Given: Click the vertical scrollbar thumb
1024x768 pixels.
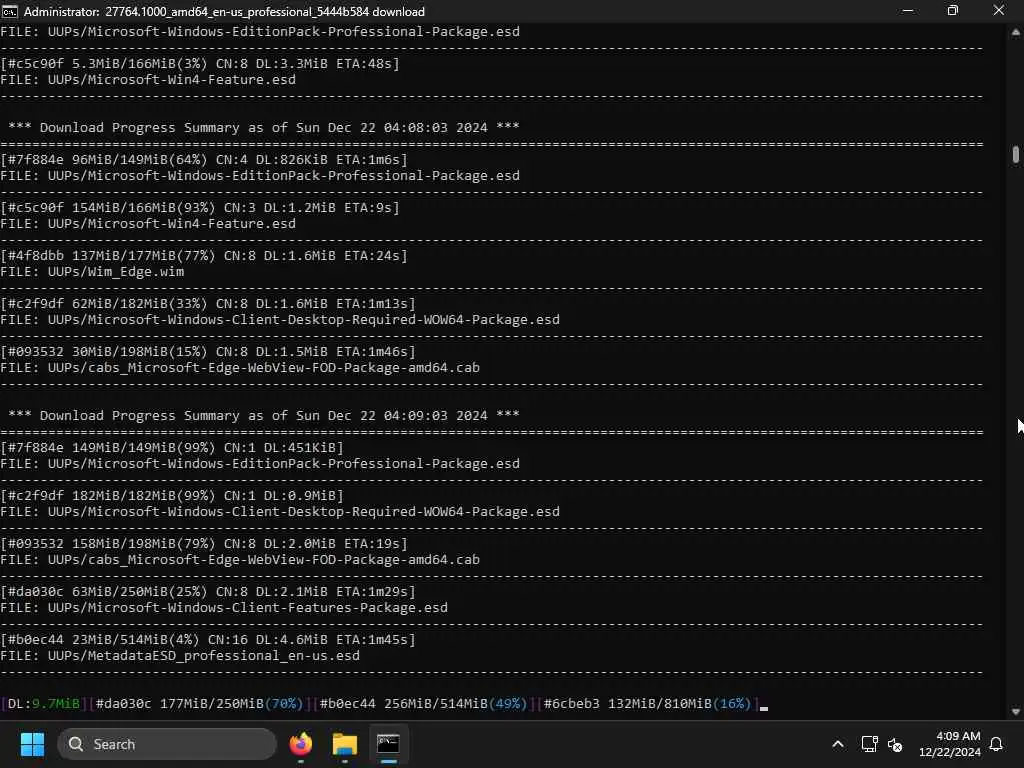Looking at the screenshot, I should pos(1016,154).
